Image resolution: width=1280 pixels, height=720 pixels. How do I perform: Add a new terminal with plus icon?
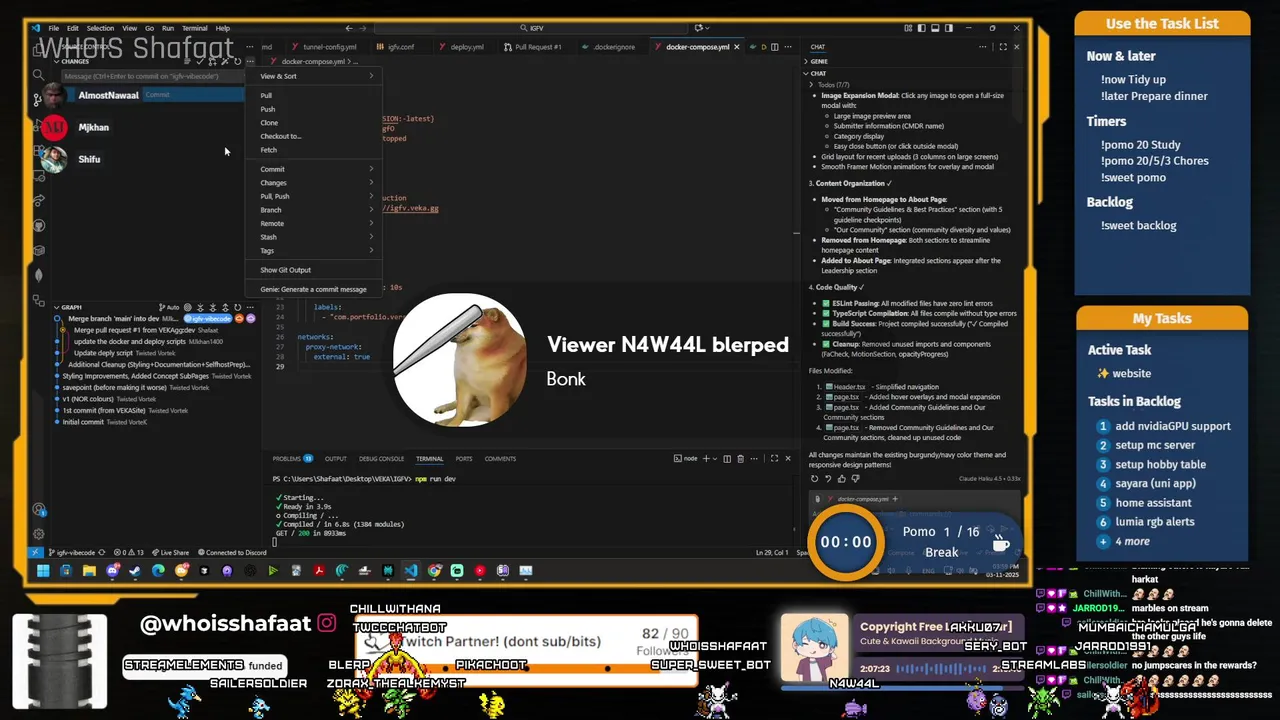[706, 458]
